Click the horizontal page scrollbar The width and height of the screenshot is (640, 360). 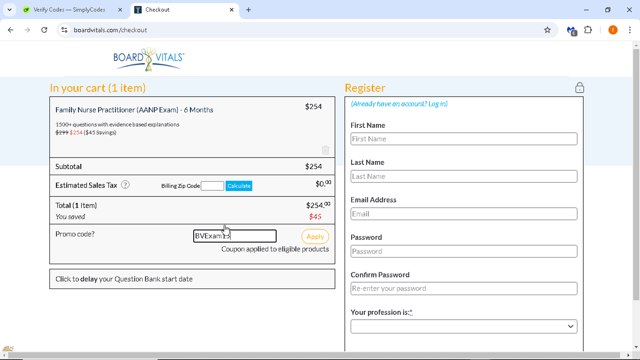pos(313,355)
